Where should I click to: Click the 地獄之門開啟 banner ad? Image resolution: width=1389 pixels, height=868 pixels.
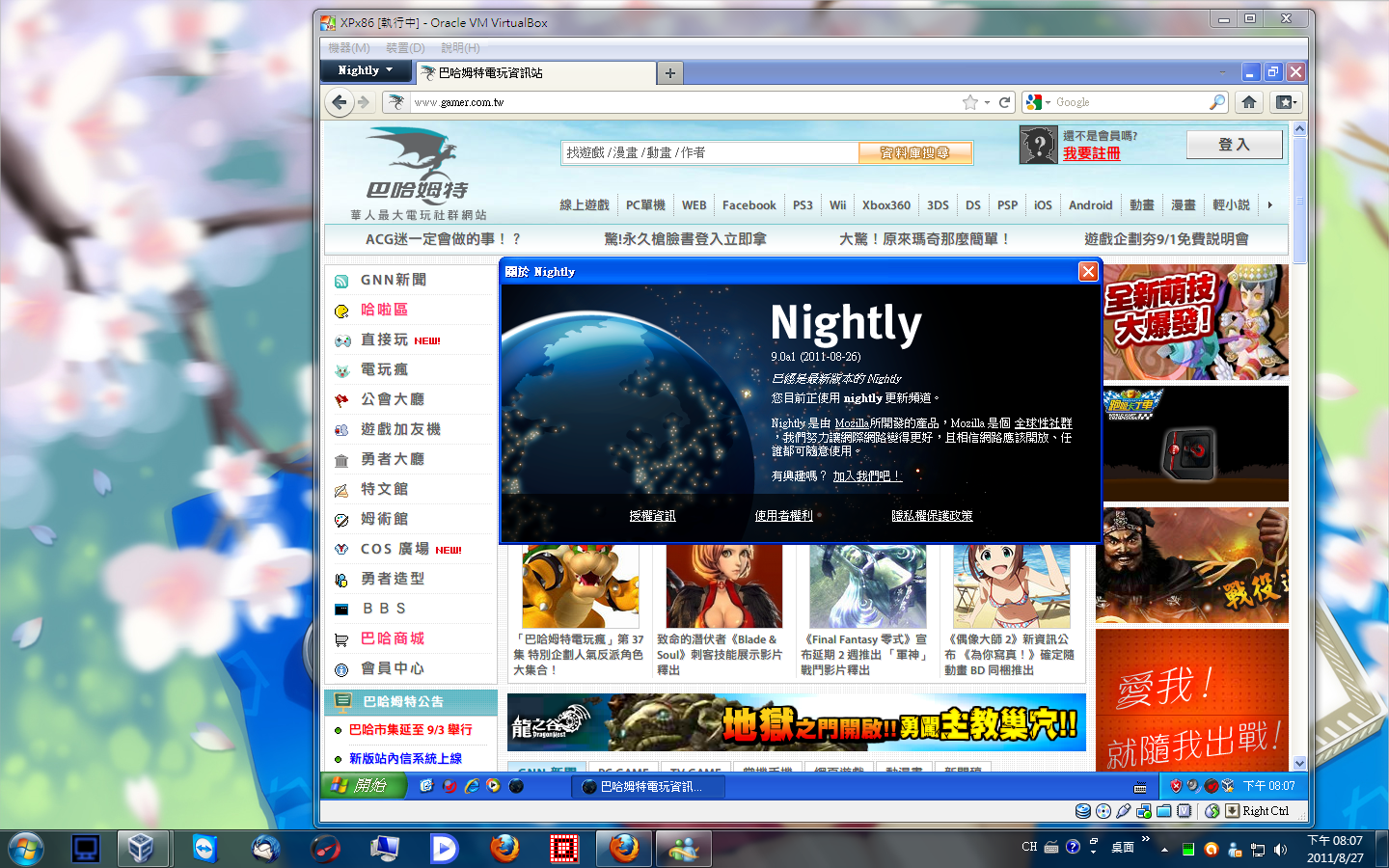tap(797, 722)
